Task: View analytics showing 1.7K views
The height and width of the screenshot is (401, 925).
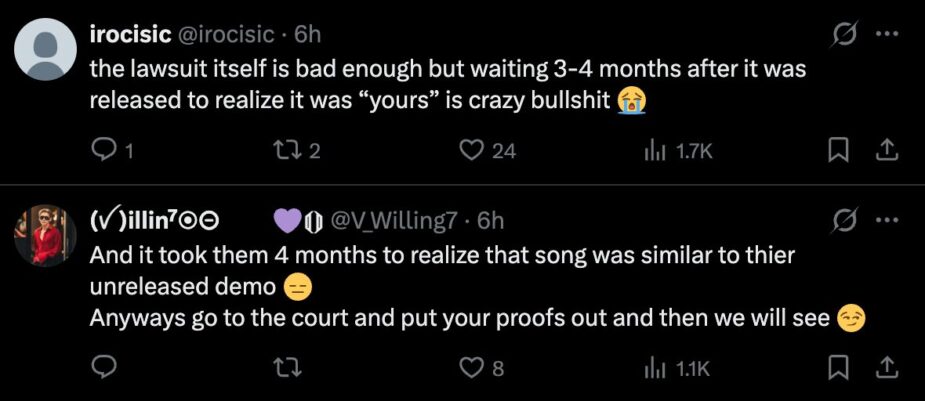Action: pyautogui.click(x=678, y=152)
